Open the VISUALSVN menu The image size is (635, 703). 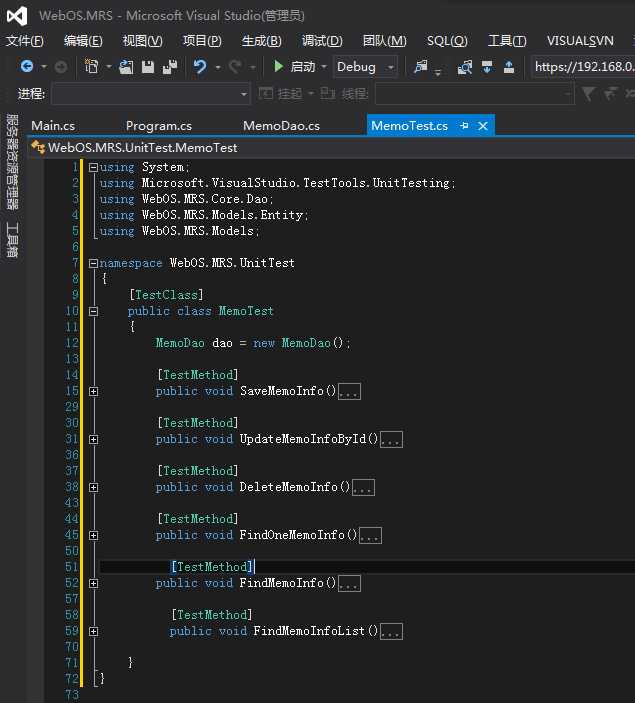point(580,41)
